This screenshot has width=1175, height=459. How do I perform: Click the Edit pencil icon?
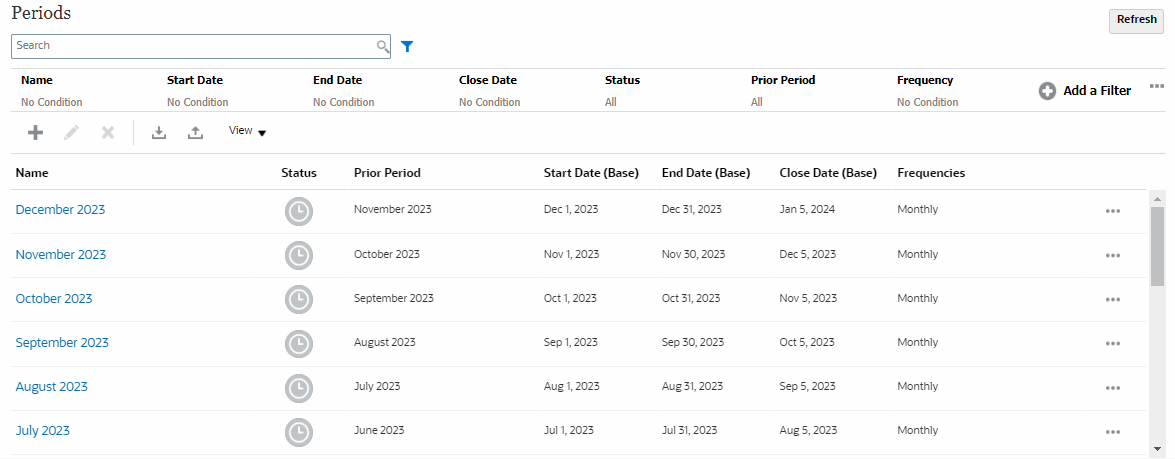71,132
